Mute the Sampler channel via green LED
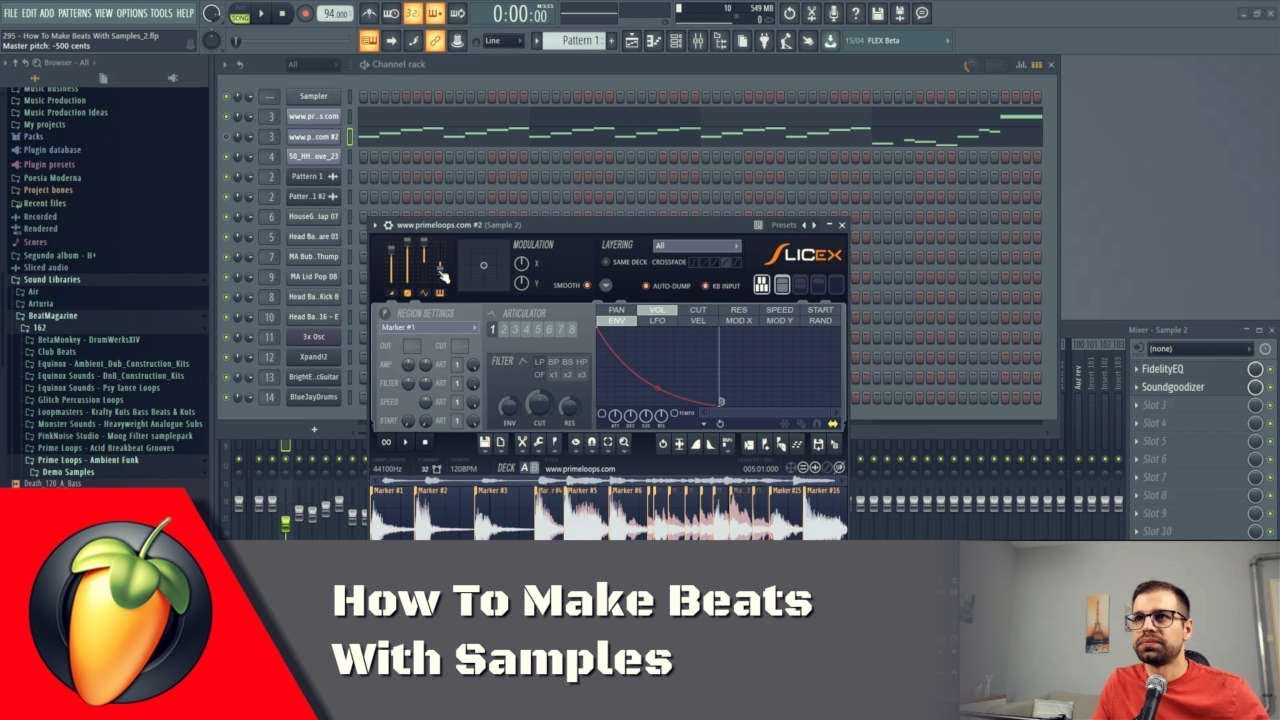 pos(226,97)
